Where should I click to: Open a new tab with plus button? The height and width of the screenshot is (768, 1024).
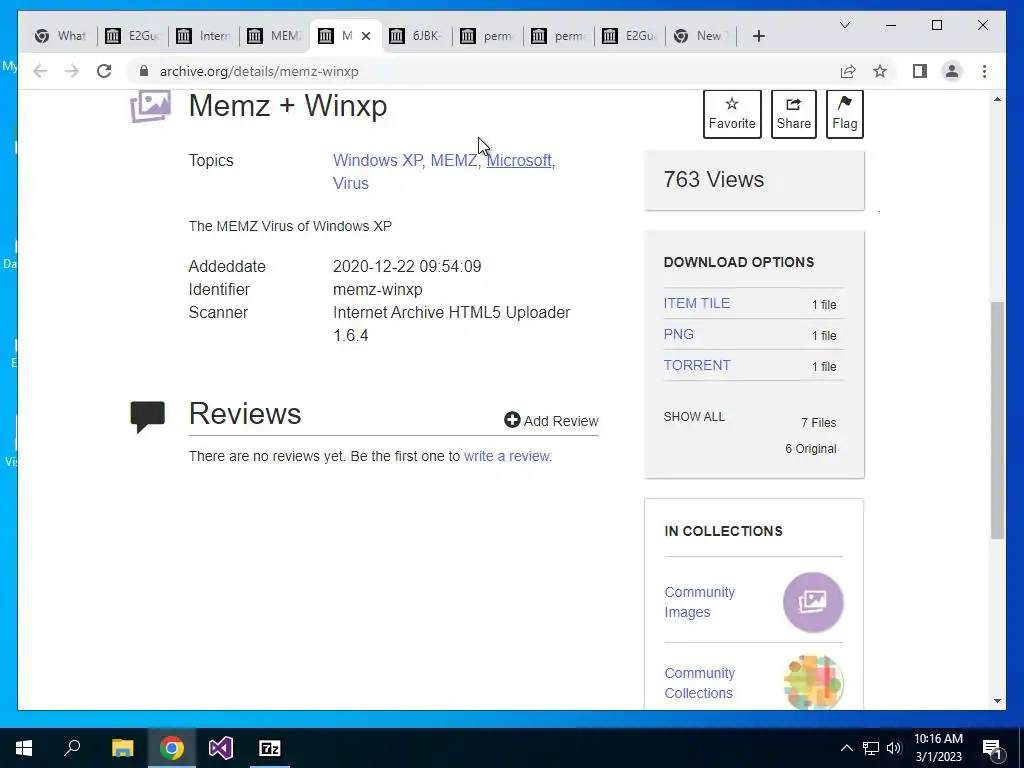(758, 36)
